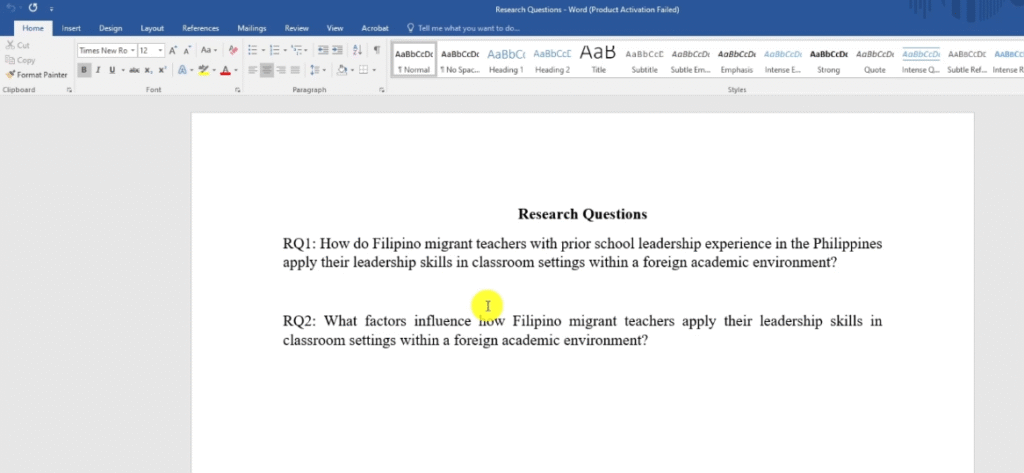Click the Format Painter brush icon
Image resolution: width=1024 pixels, height=473 pixels.
(x=10, y=75)
